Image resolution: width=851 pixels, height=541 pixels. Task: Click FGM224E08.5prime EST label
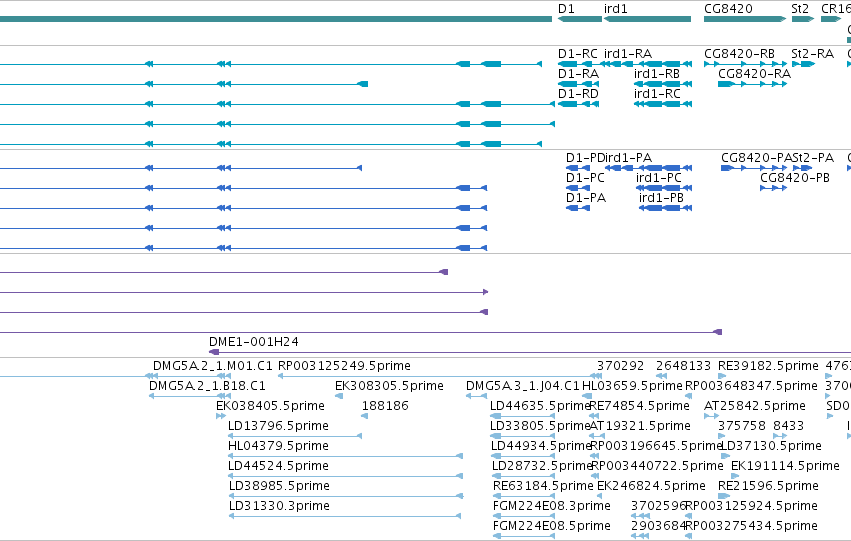551,526
